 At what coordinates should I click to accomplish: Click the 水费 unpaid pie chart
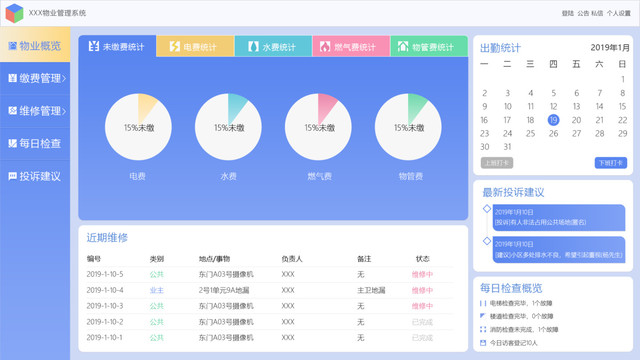tap(228, 127)
